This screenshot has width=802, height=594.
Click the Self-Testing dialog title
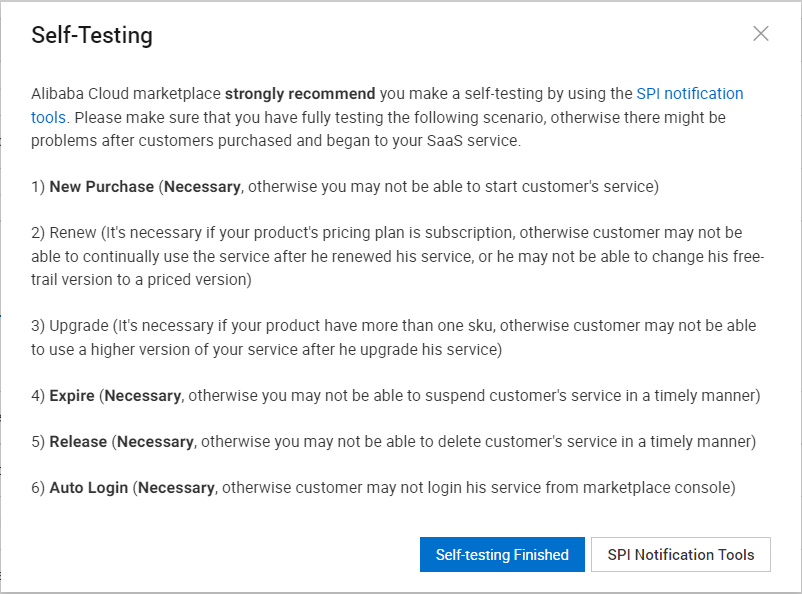pyautogui.click(x=92, y=36)
